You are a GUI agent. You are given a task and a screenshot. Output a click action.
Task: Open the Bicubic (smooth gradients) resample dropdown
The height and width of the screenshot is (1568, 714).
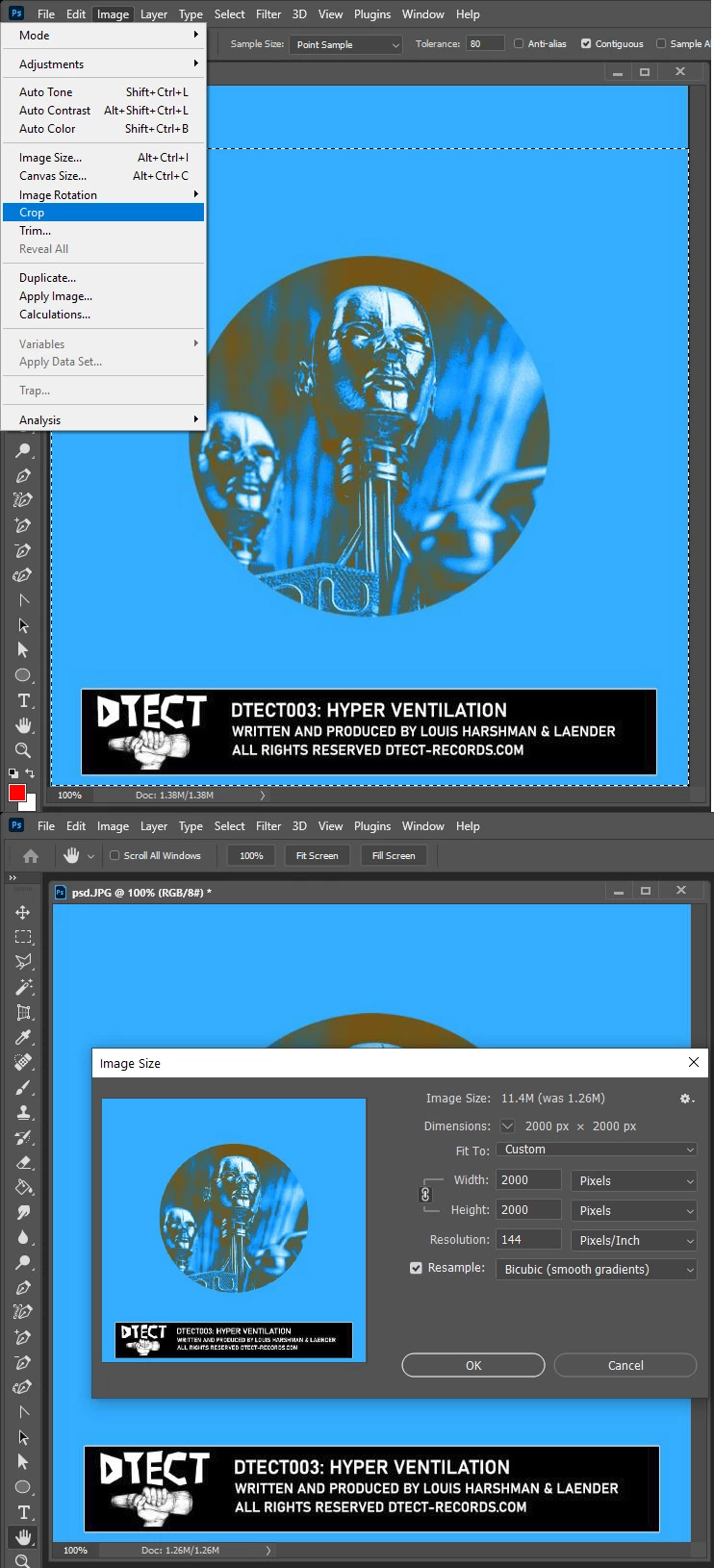point(597,1270)
